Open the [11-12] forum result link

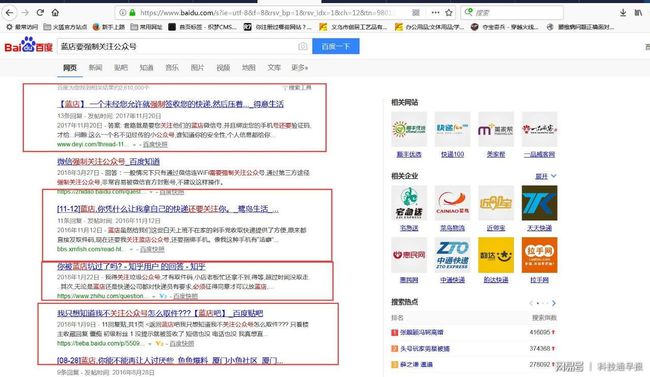click(168, 209)
